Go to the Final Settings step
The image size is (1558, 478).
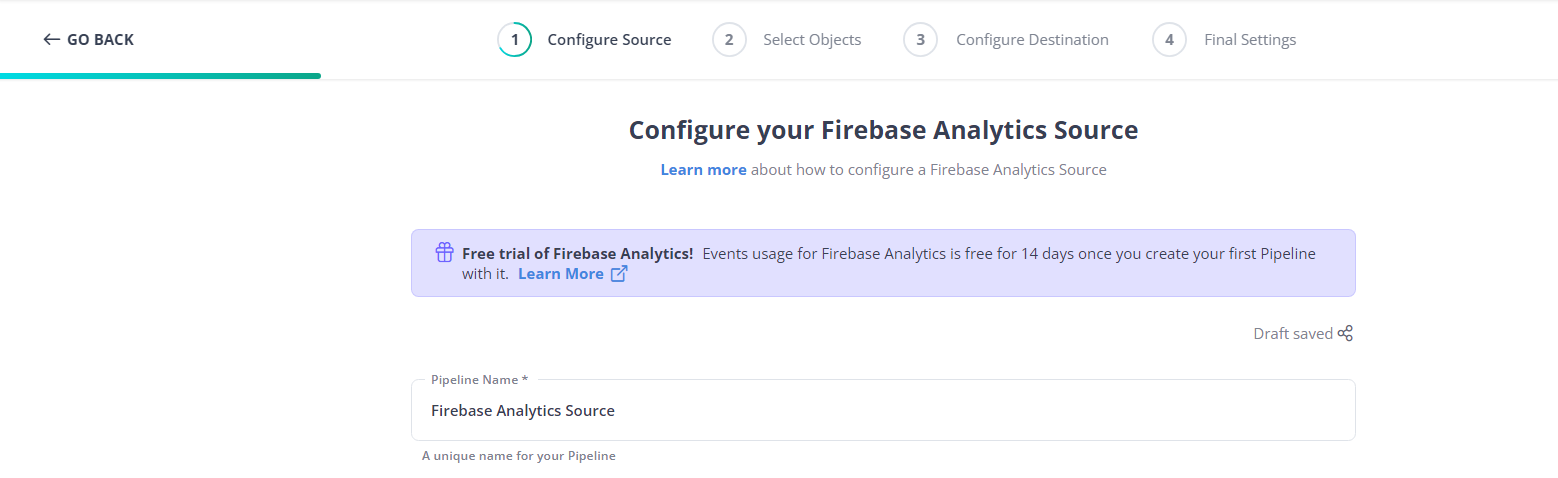click(x=1249, y=40)
